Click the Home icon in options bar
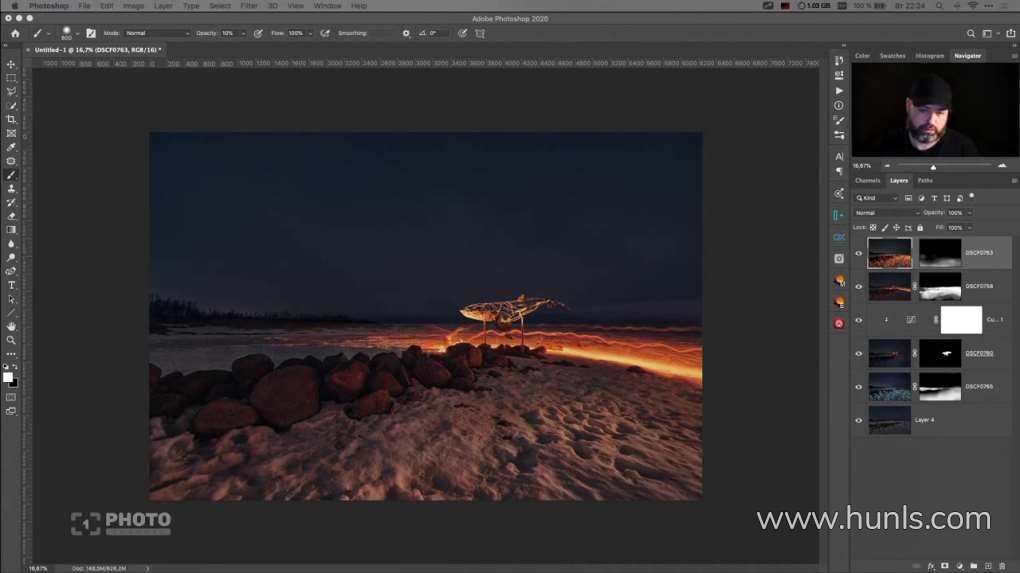 [15, 33]
